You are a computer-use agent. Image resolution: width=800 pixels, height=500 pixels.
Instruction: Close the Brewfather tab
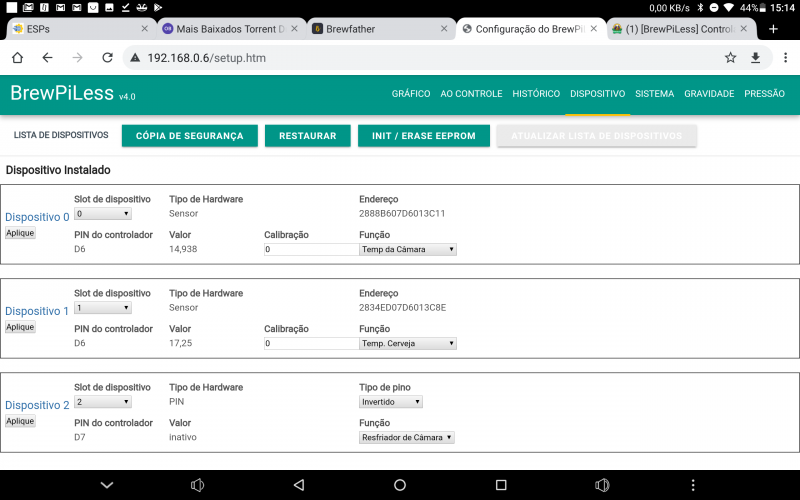pos(444,29)
